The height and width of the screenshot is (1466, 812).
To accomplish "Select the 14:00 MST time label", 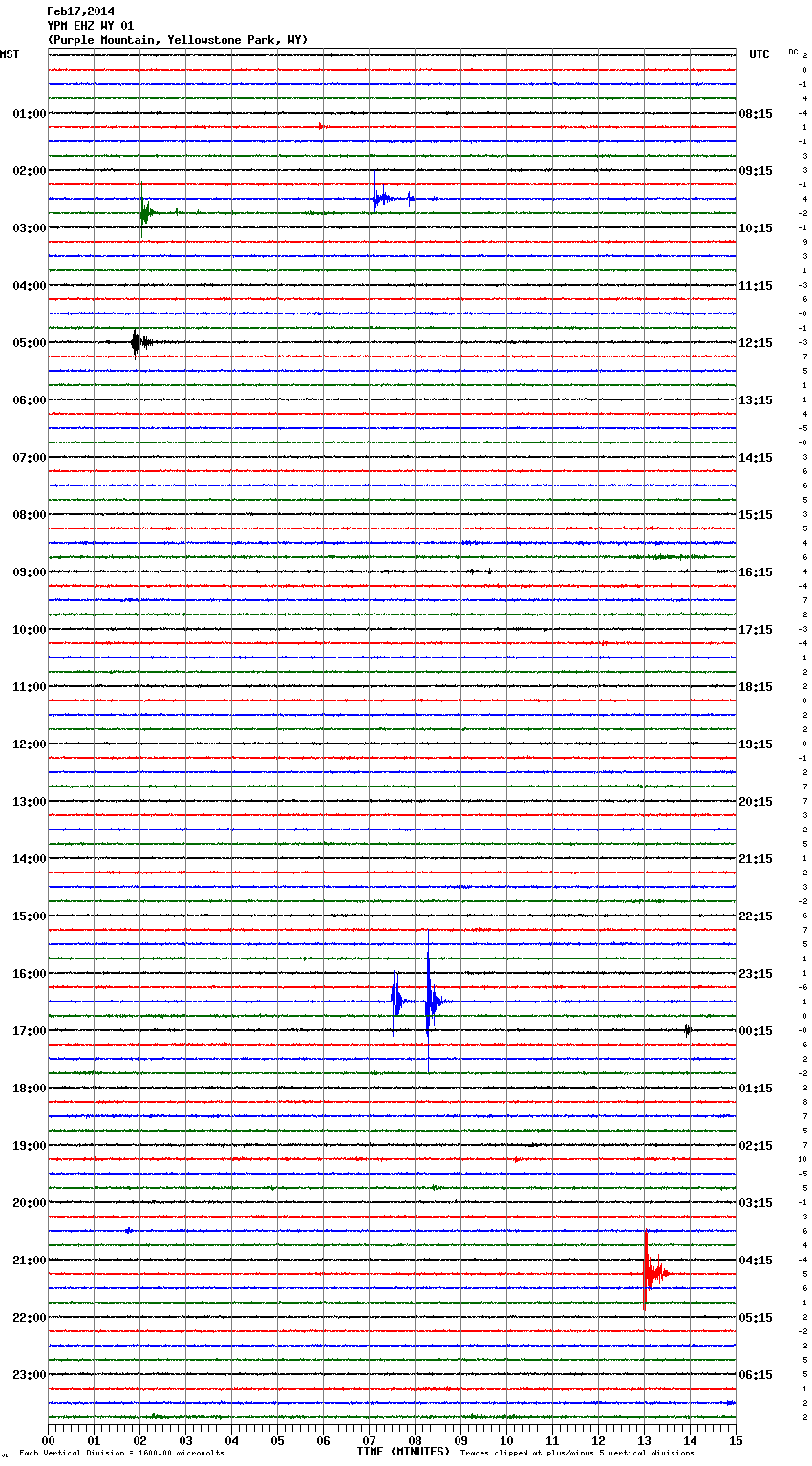I will click(x=30, y=859).
